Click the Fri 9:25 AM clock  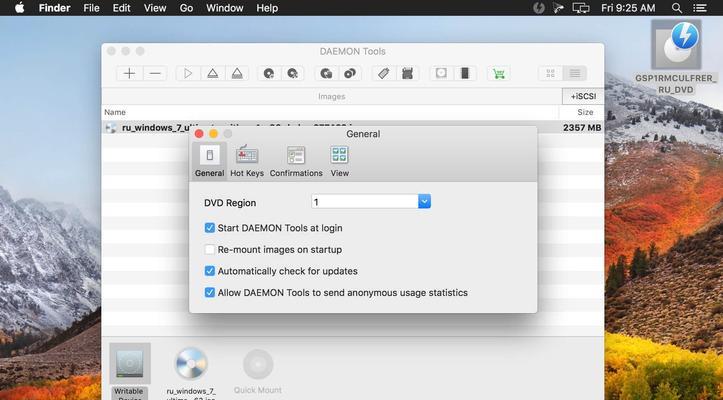pyautogui.click(x=628, y=8)
